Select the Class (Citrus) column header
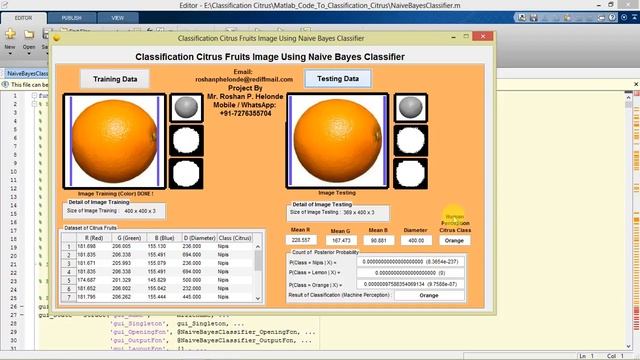Viewport: 640px width, 360px height. click(235, 238)
